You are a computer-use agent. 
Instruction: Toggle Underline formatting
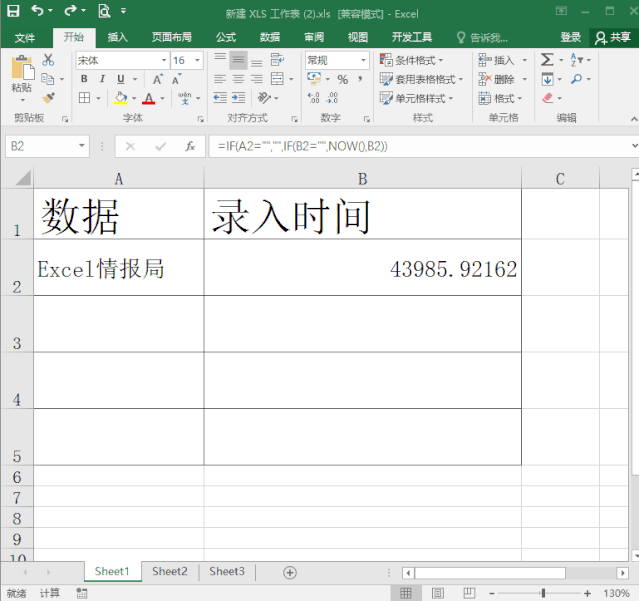(x=121, y=79)
